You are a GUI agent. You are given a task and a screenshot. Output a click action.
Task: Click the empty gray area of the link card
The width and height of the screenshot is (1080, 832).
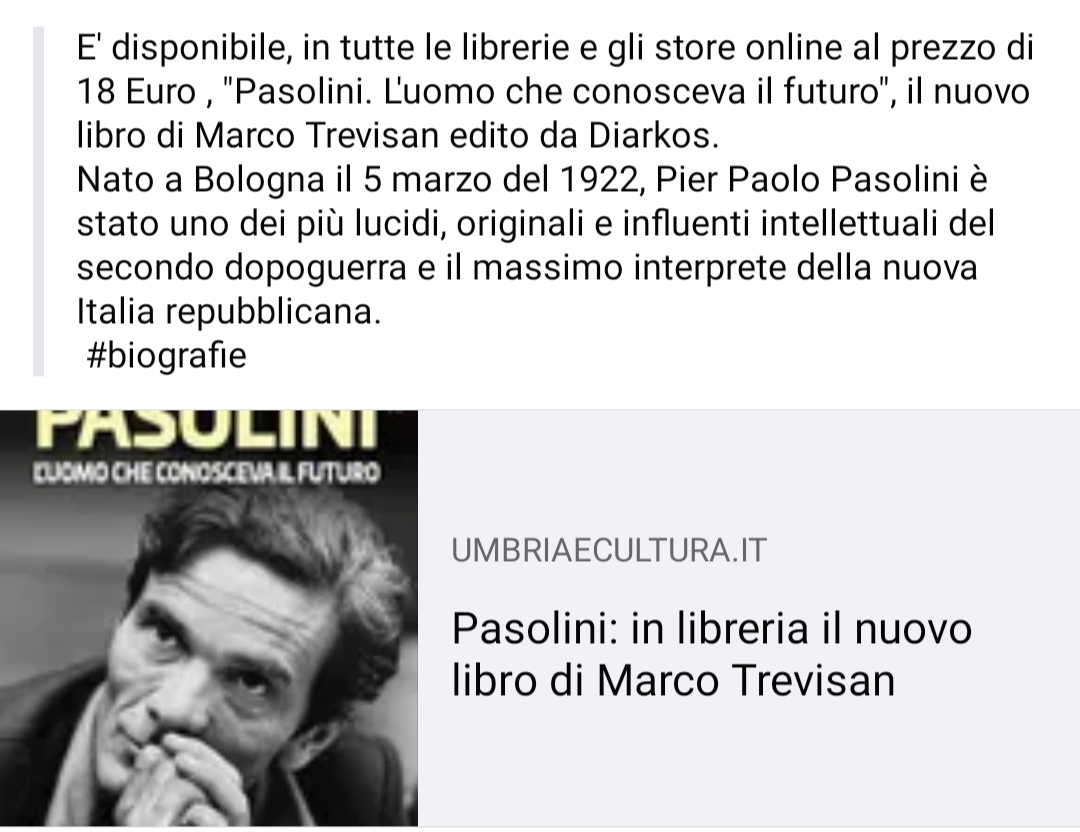[x=749, y=468]
